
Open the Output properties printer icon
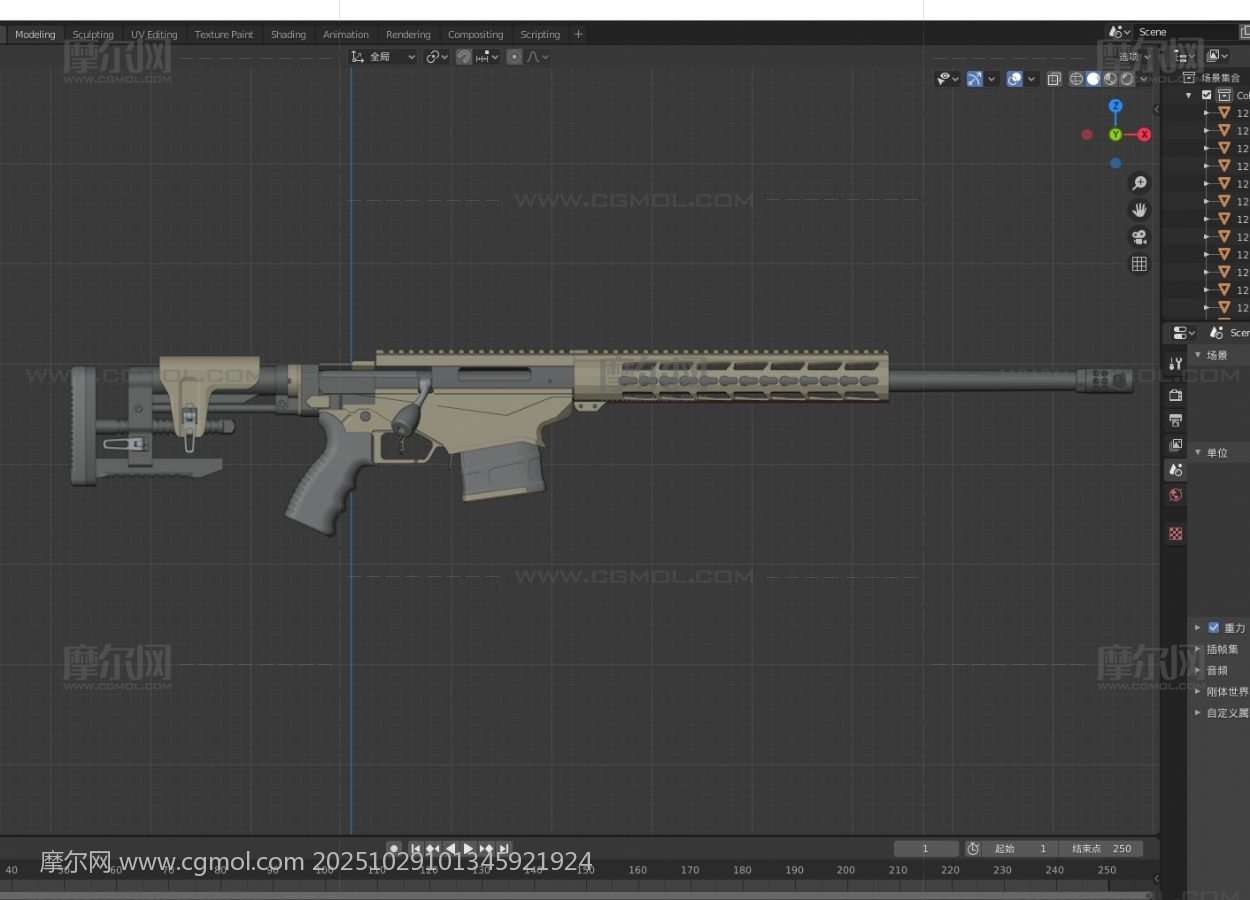pos(1176,420)
